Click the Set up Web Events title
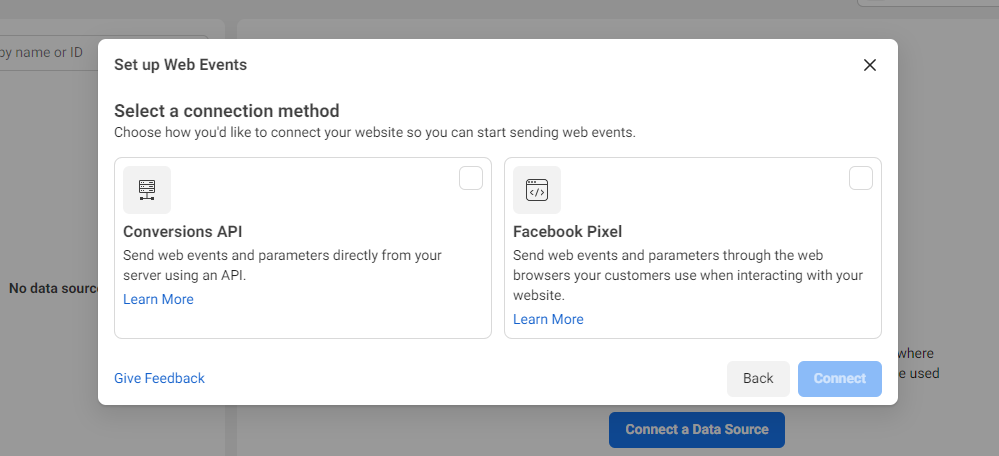Screen dimensions: 999x456 [x=180, y=64]
